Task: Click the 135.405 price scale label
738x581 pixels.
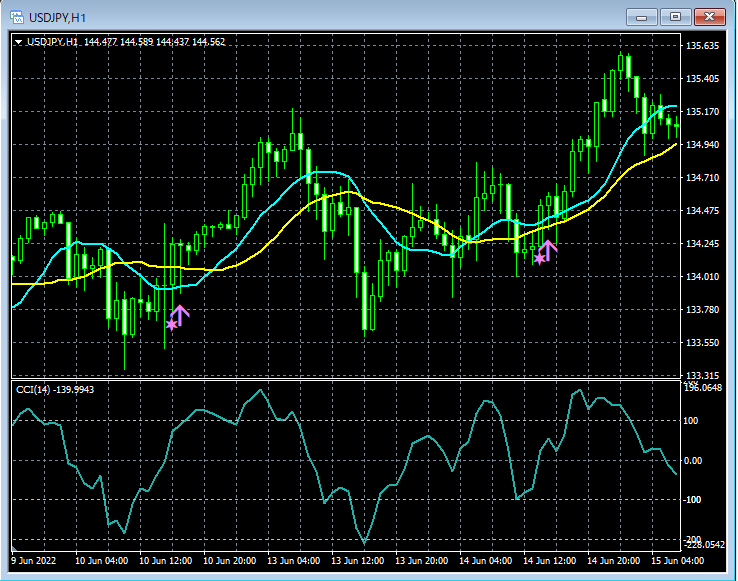Action: 702,79
